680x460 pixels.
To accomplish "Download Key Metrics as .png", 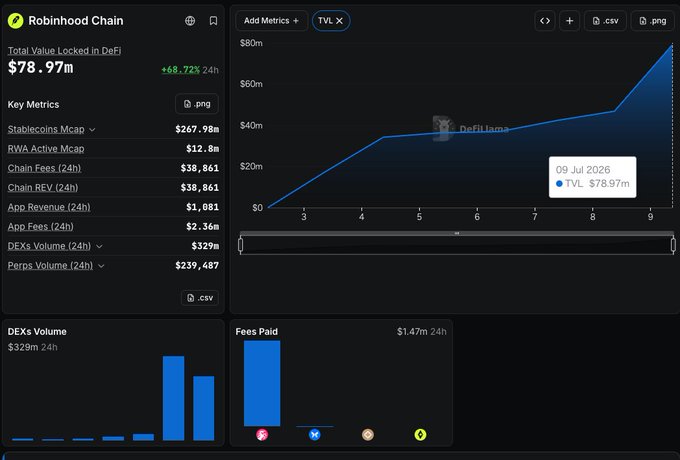I will tap(197, 104).
